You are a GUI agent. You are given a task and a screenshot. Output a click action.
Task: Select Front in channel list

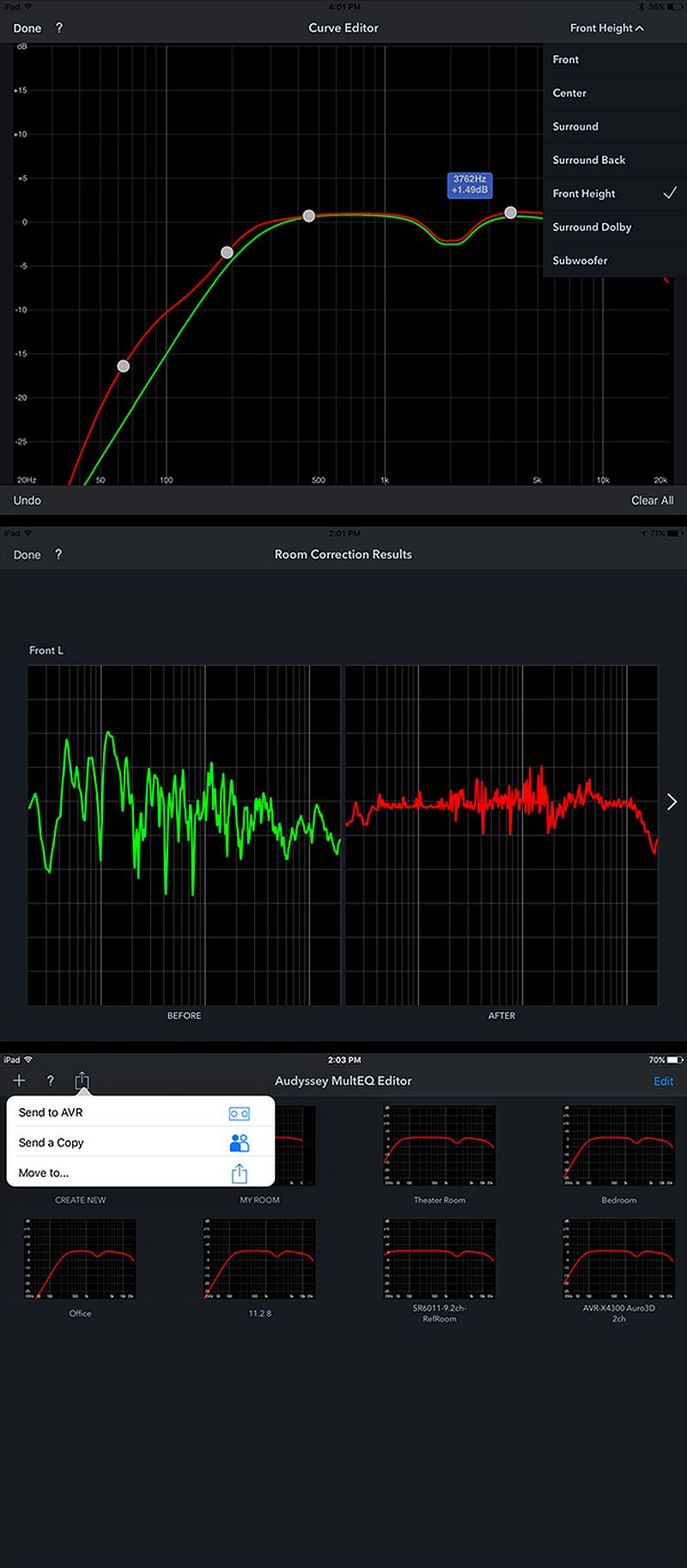click(x=615, y=59)
